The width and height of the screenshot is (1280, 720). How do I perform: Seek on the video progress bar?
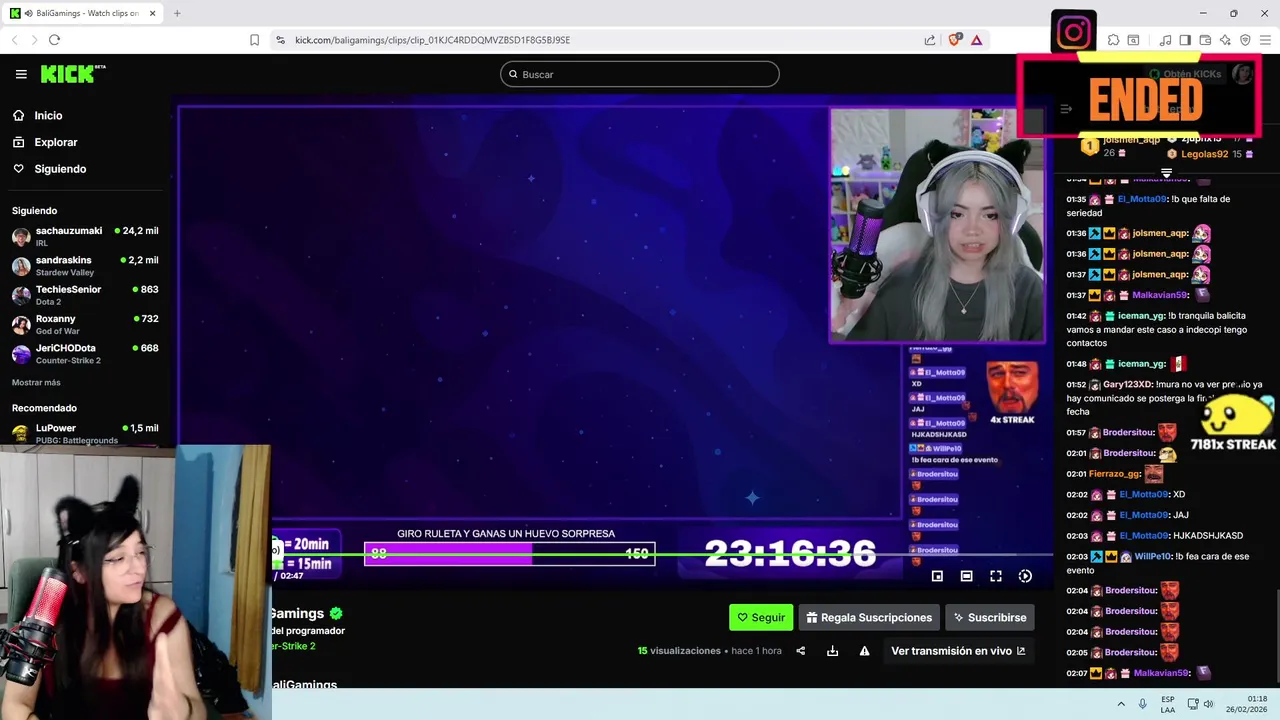pos(660,554)
